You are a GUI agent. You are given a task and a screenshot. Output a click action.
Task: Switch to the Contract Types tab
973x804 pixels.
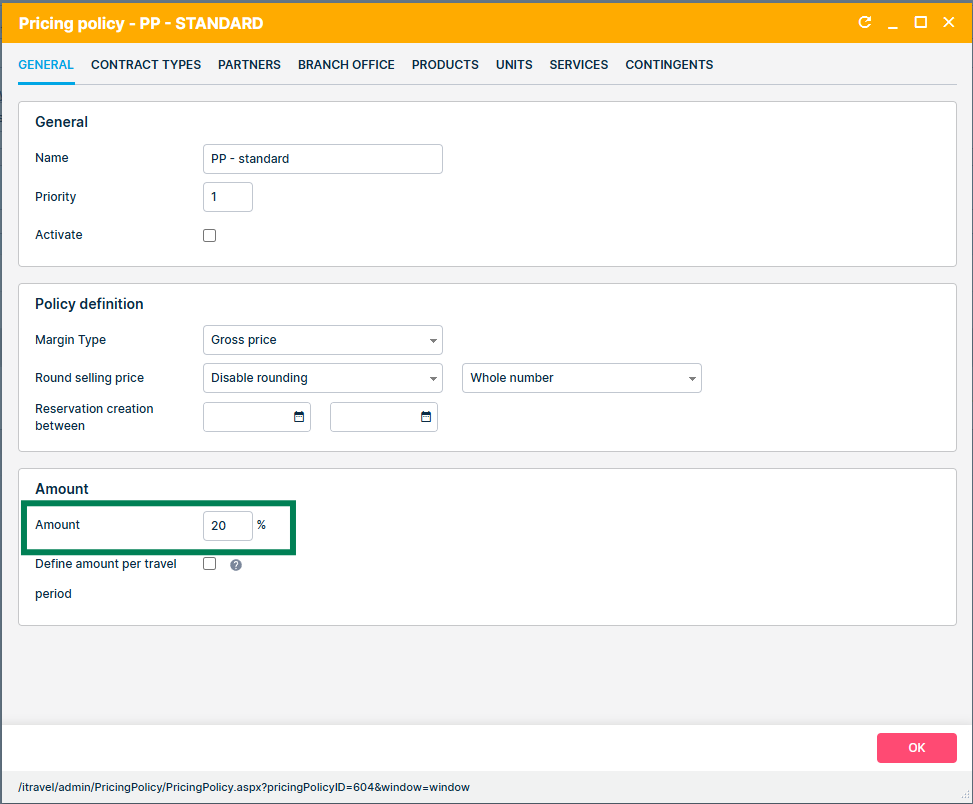146,65
